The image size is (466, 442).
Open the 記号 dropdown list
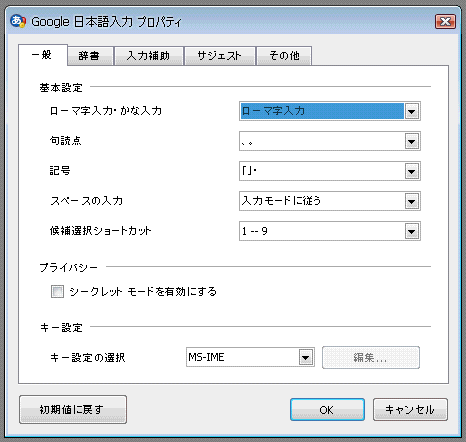coord(330,171)
